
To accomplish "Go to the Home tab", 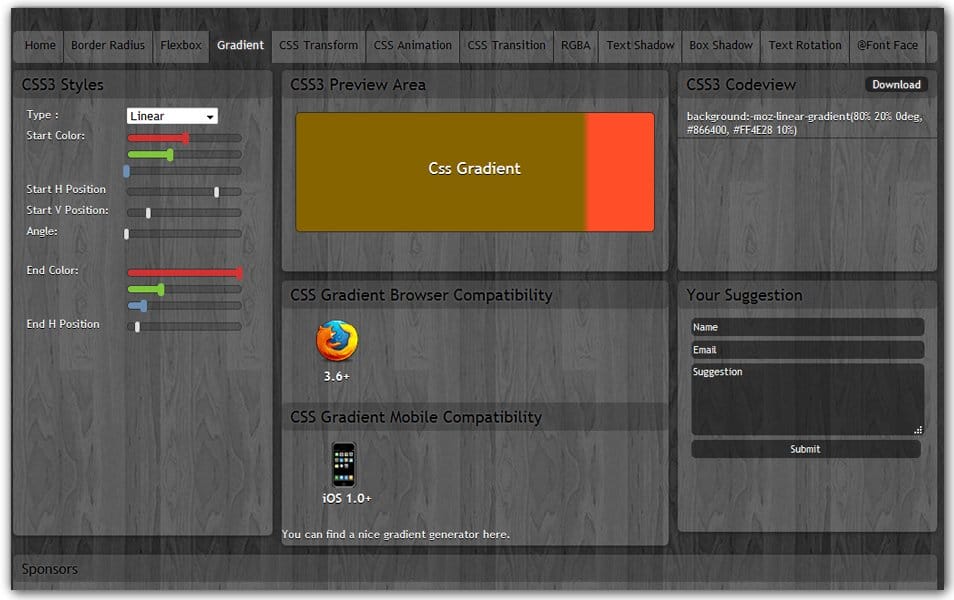I will tap(40, 45).
